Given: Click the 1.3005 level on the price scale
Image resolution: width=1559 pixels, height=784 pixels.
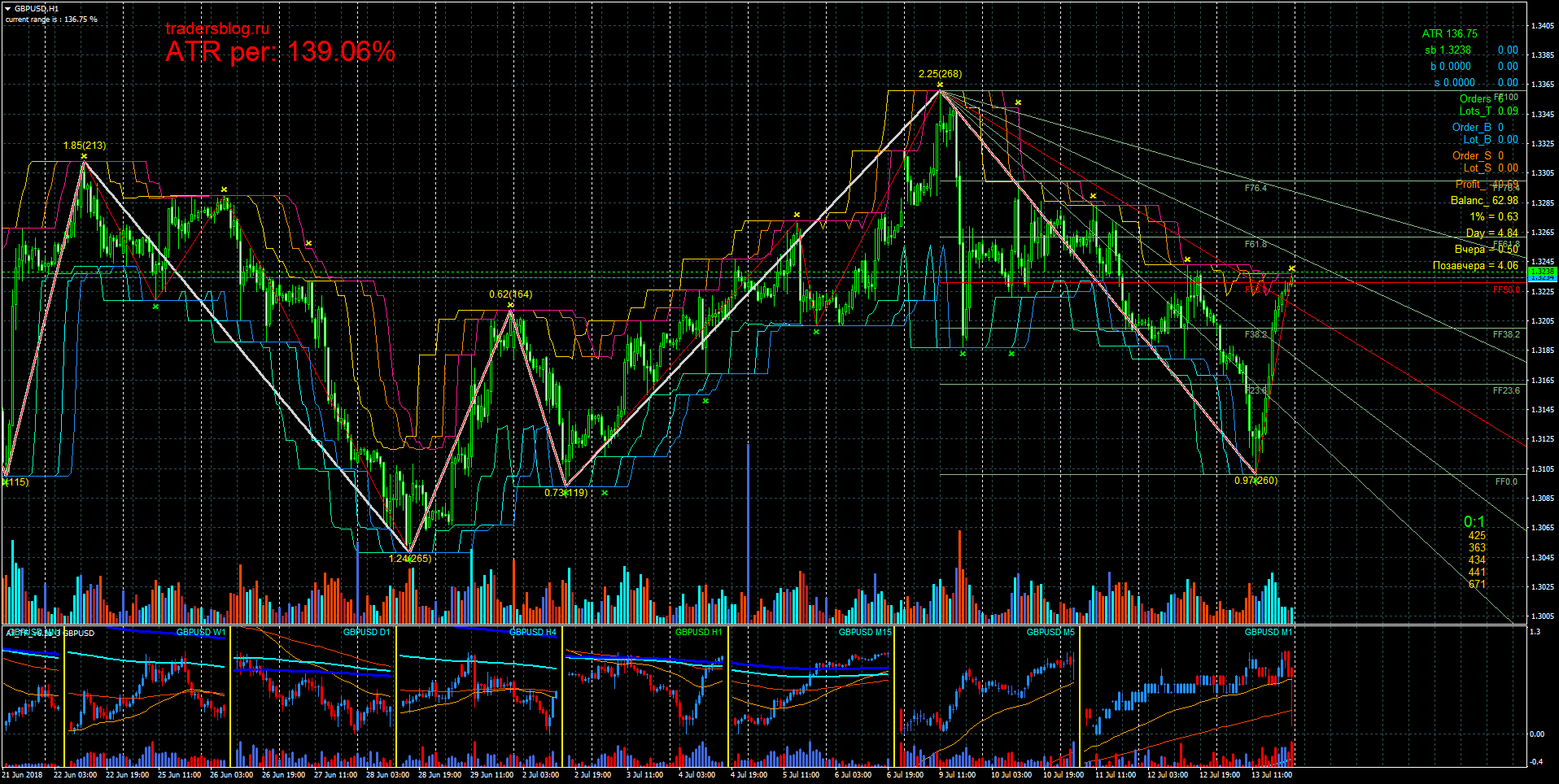Looking at the screenshot, I should [1543, 616].
